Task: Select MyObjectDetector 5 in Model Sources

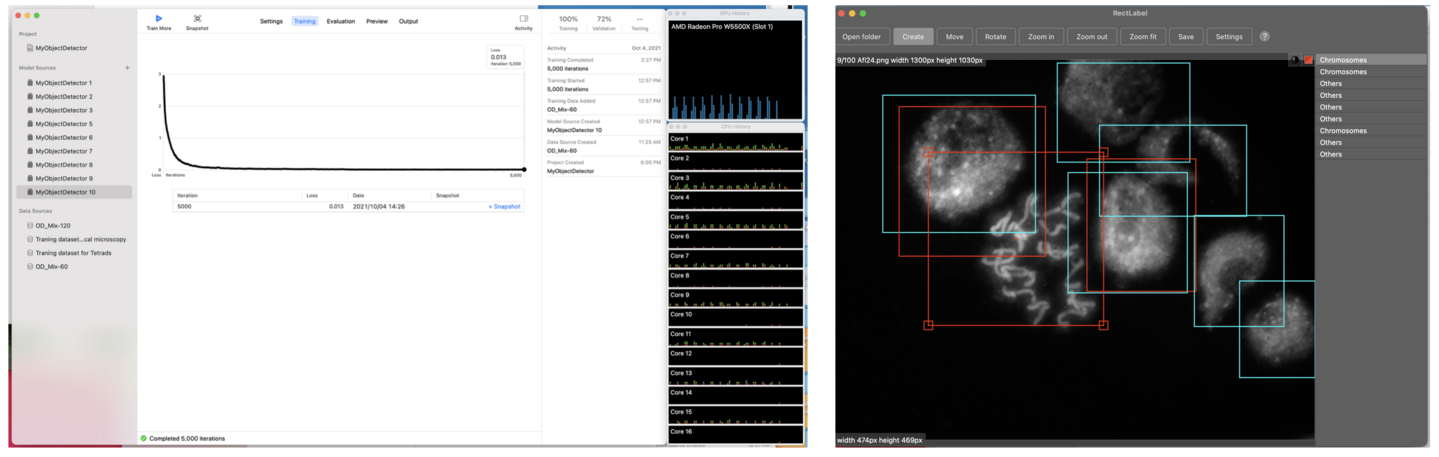Action: tap(63, 124)
